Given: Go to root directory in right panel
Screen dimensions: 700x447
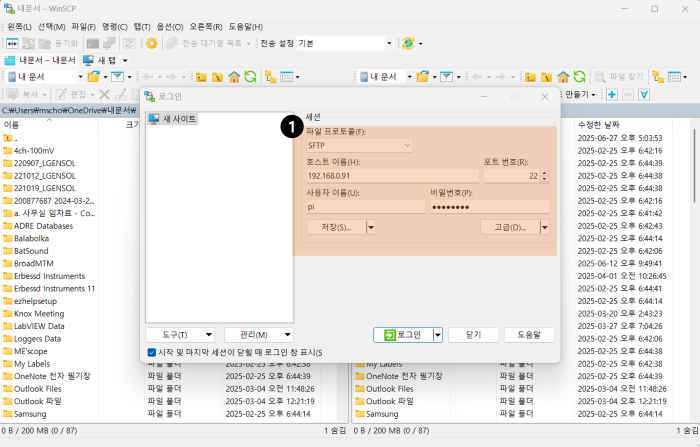Looking at the screenshot, I should click(546, 77).
